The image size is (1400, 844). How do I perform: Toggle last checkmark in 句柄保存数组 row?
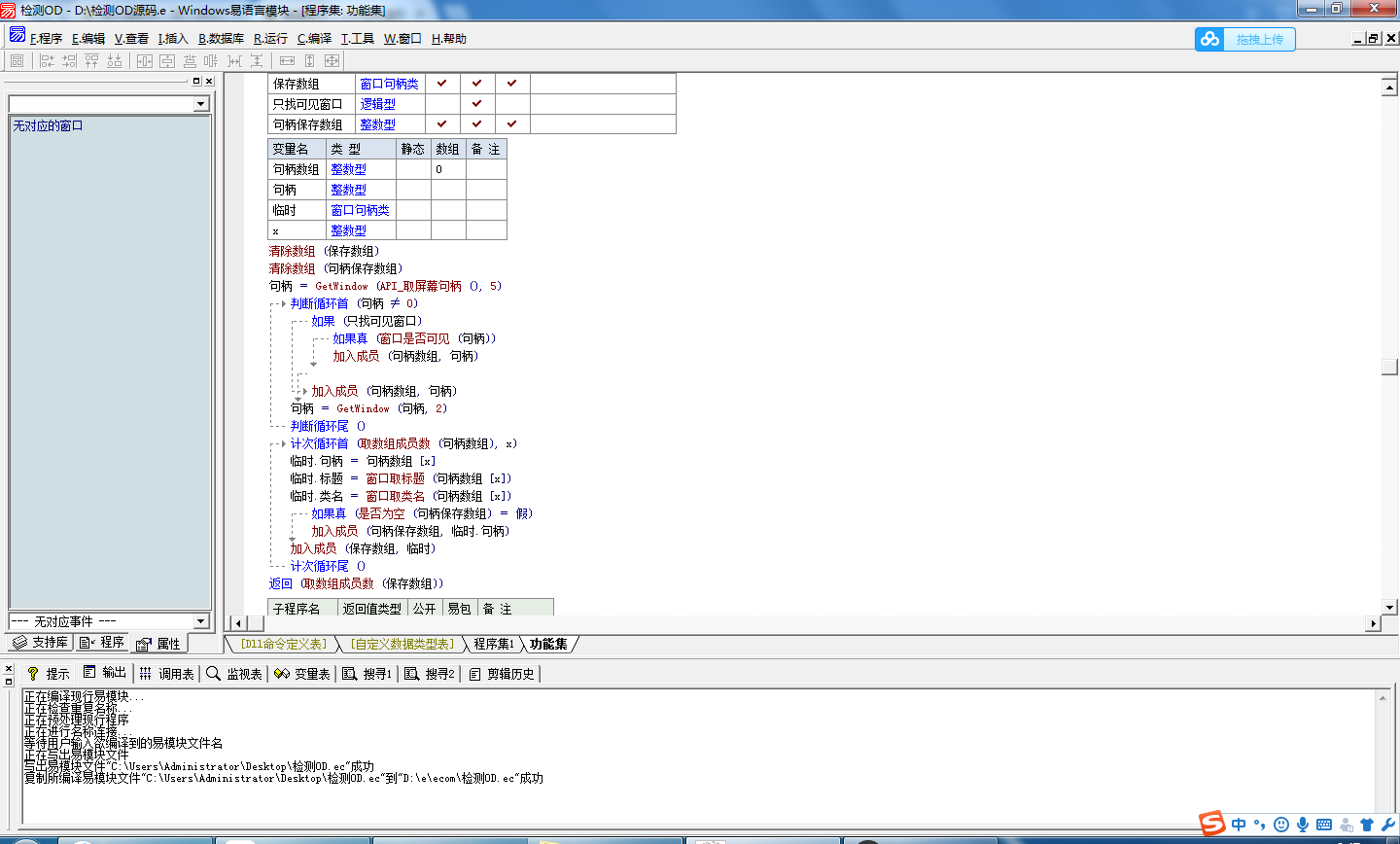(x=511, y=124)
